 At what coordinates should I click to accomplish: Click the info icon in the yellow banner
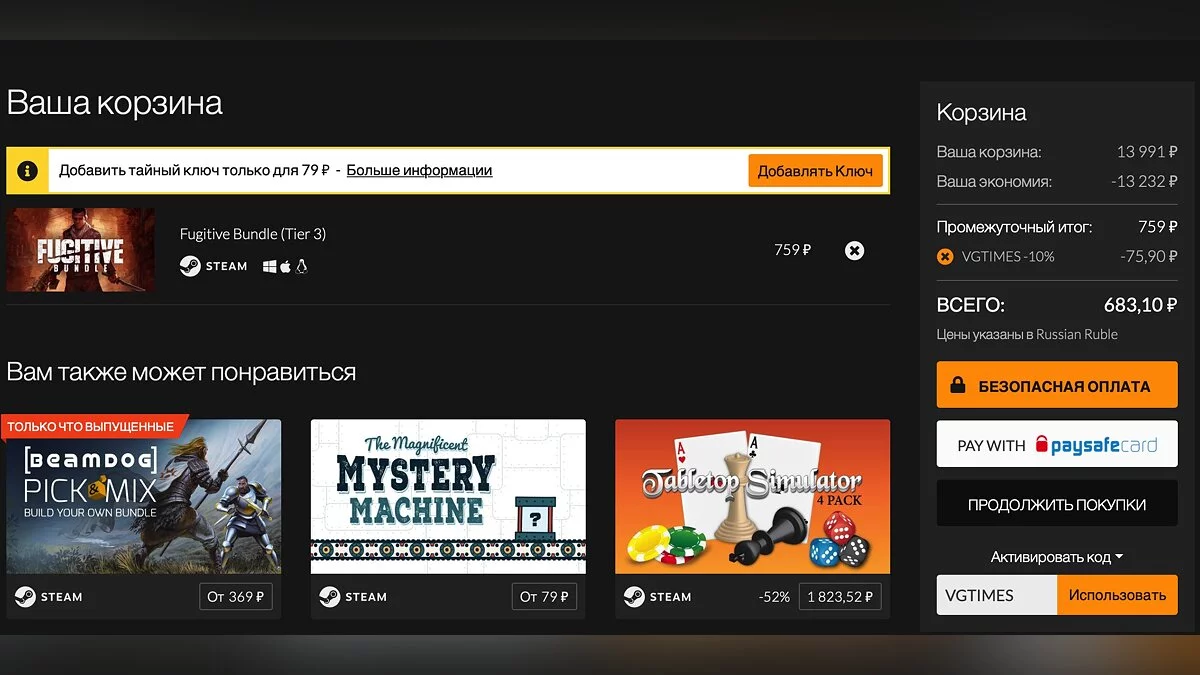click(x=28, y=171)
